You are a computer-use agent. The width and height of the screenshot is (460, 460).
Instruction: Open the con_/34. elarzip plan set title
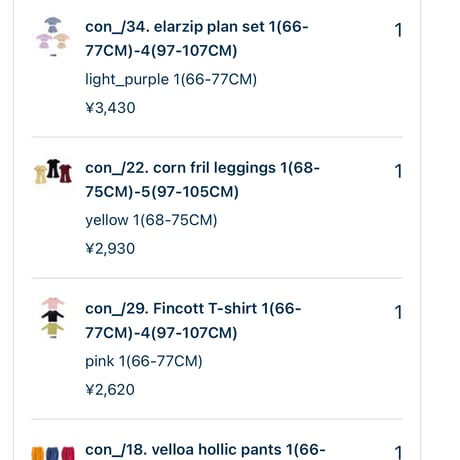click(x=197, y=39)
